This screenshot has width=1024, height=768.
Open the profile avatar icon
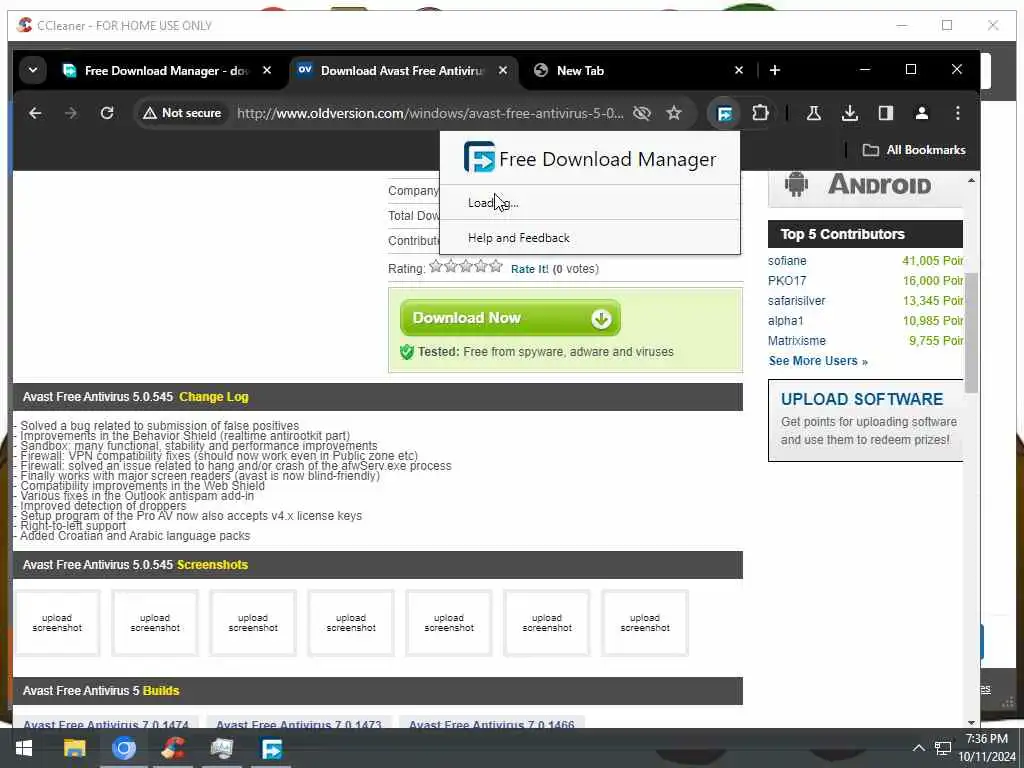[921, 114]
